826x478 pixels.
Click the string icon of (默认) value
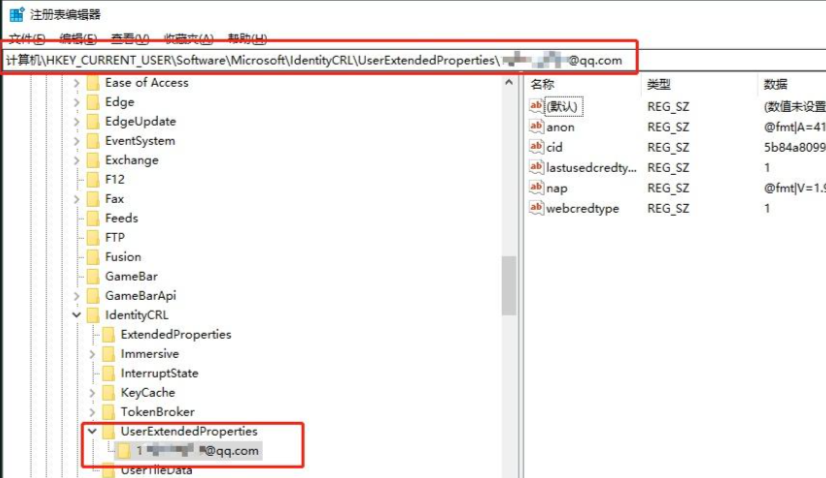point(536,106)
